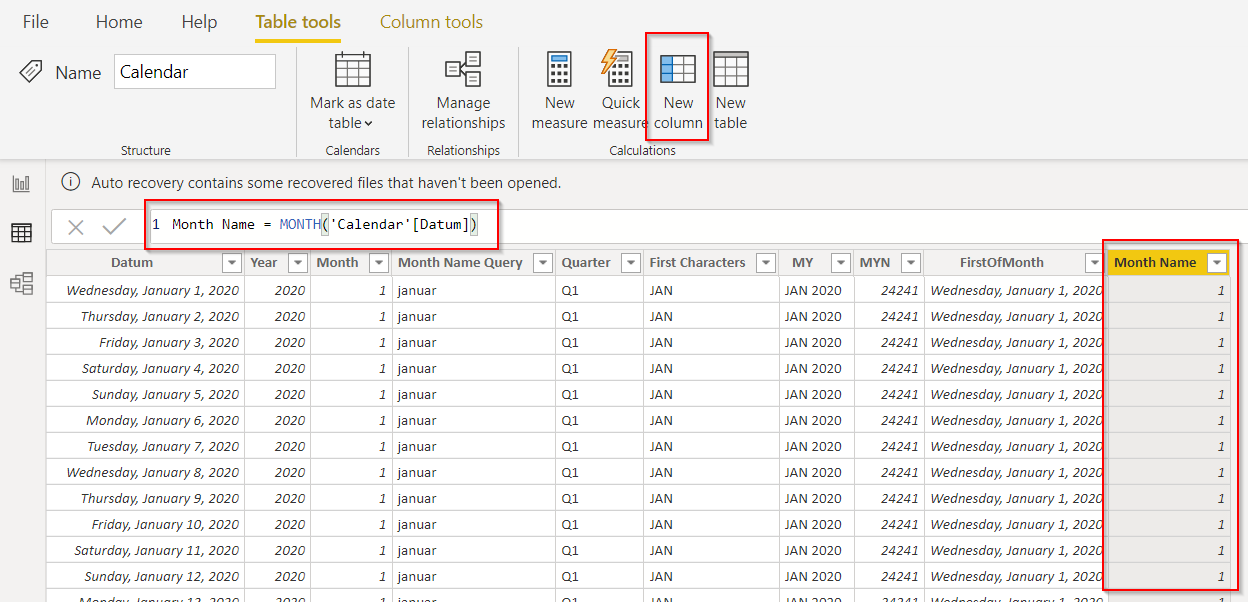Click the New column icon

coord(678,69)
